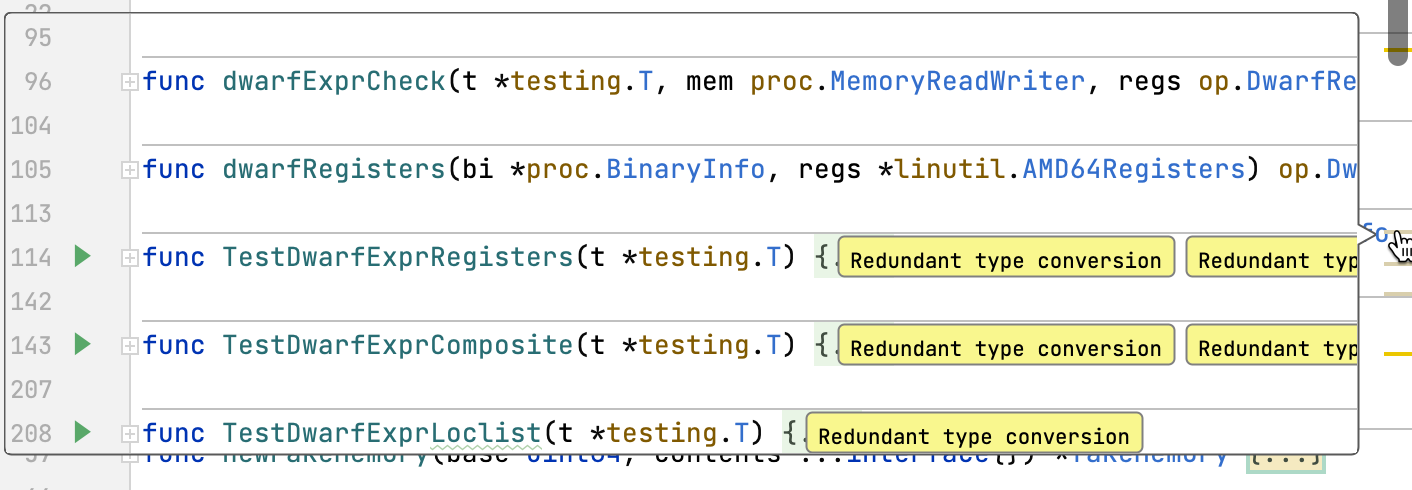Expand the TestDwarfExprComposite fold toggle

129,346
